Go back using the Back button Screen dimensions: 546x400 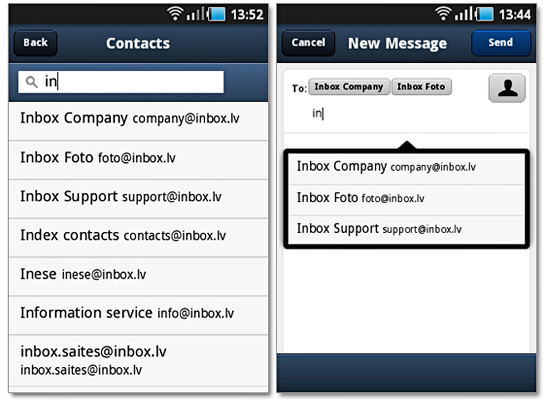coord(35,43)
